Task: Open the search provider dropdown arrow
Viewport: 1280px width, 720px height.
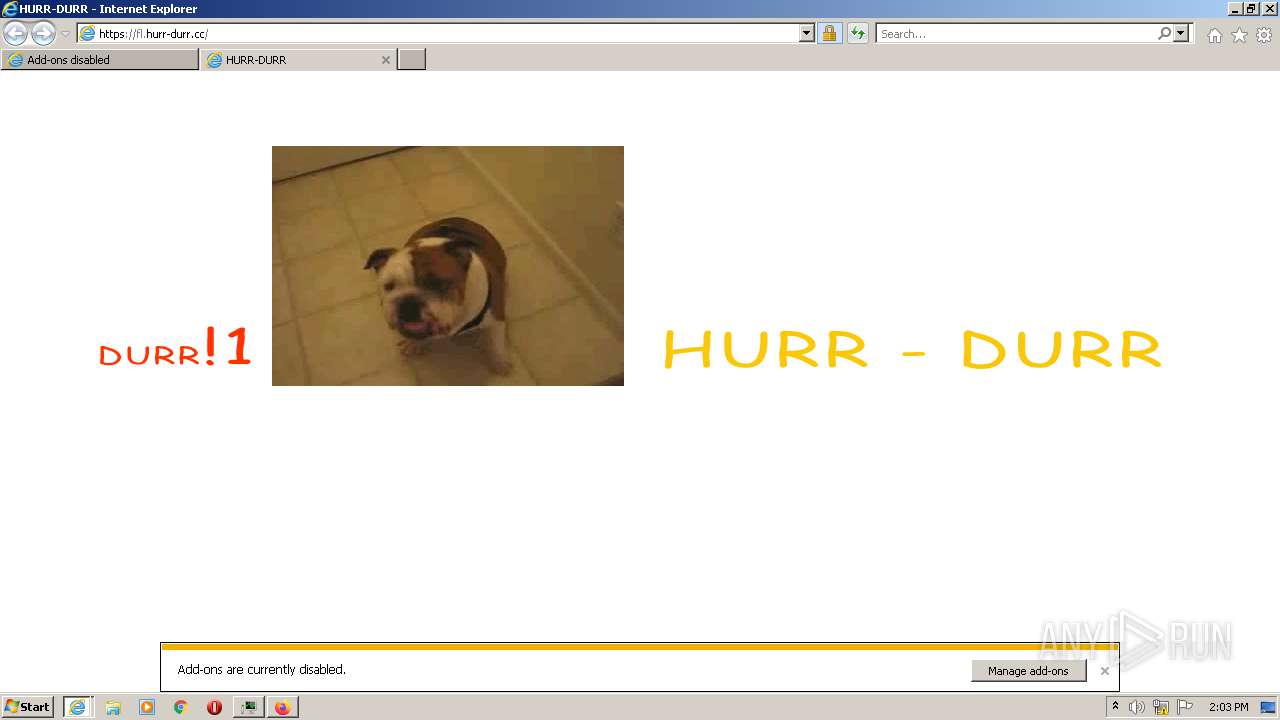Action: point(1181,33)
